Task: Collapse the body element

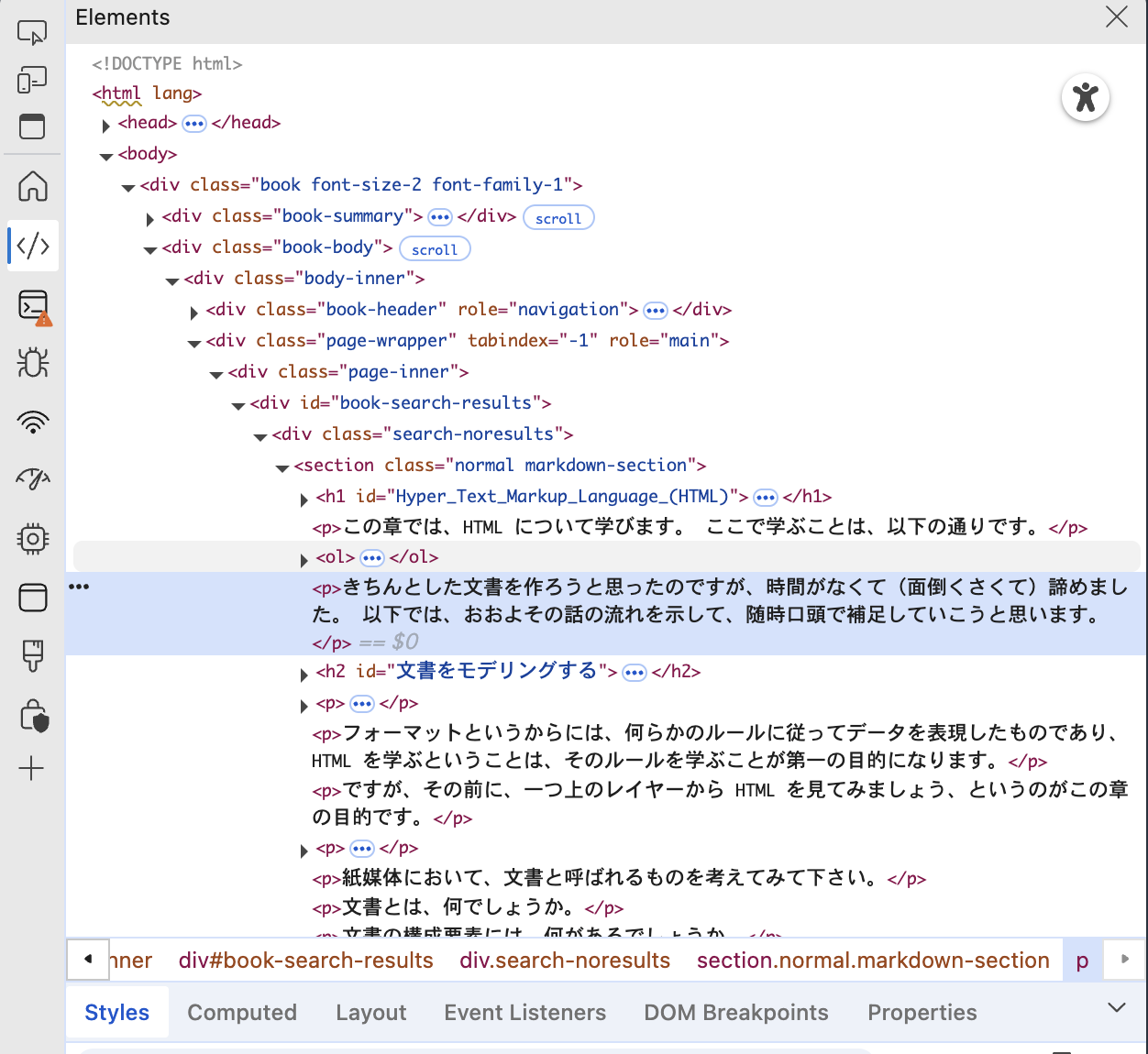Action: pyautogui.click(x=105, y=156)
